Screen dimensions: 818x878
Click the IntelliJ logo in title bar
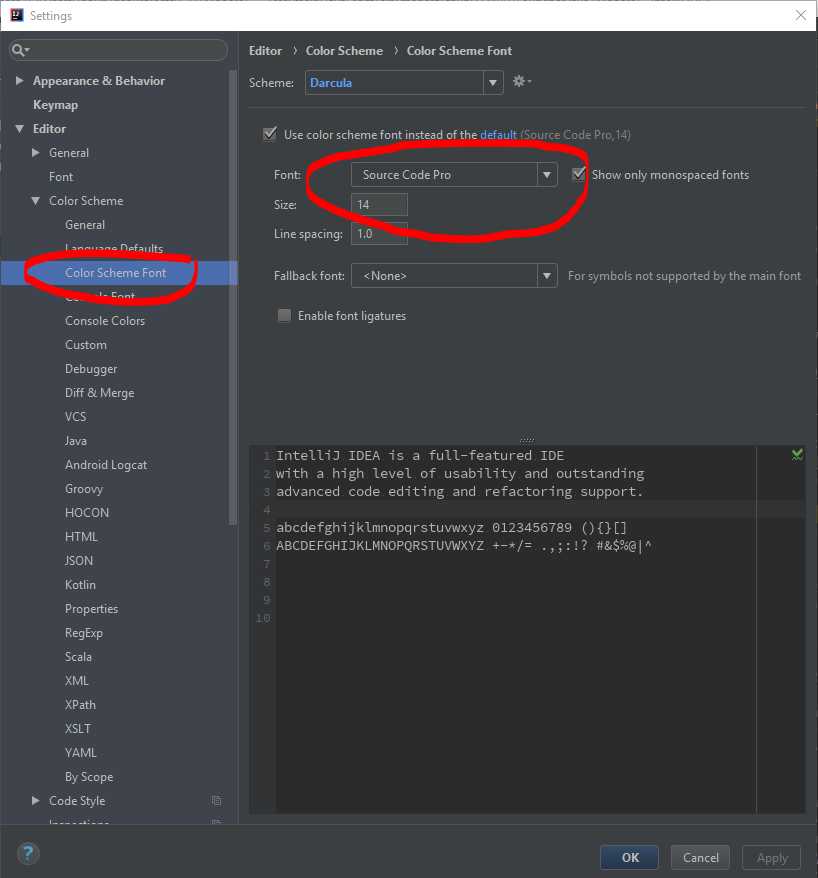[16, 15]
